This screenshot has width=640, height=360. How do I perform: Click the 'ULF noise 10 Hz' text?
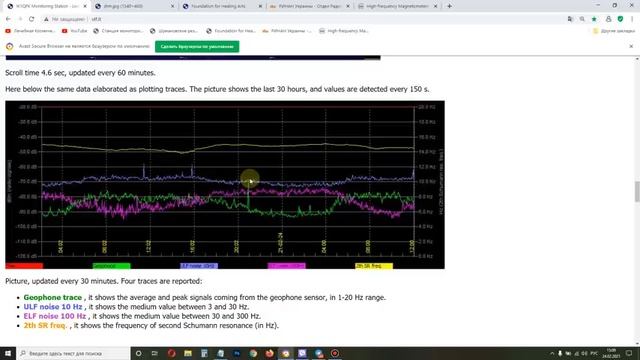(x=53, y=307)
